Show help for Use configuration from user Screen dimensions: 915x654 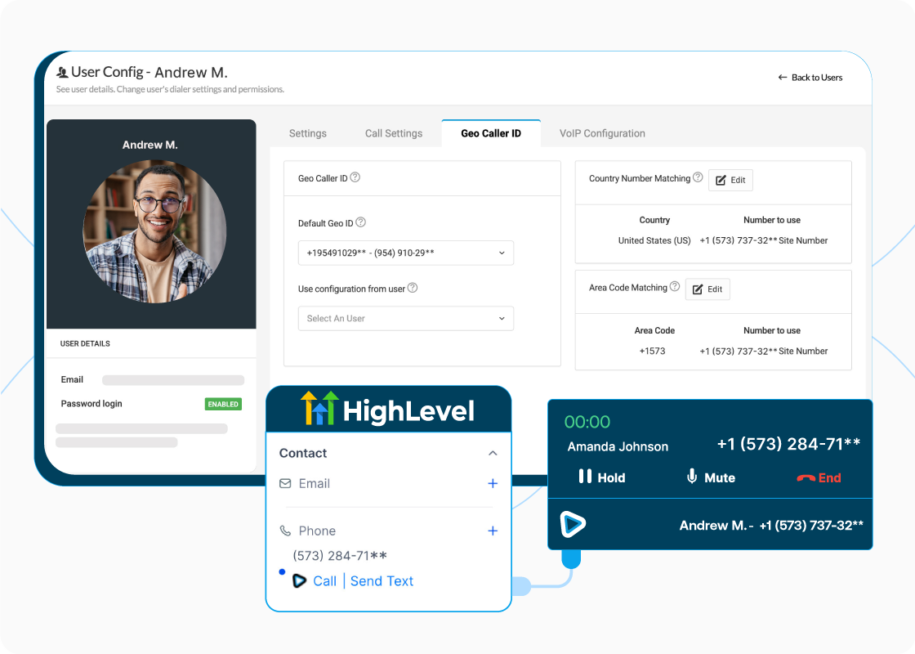[x=413, y=288]
